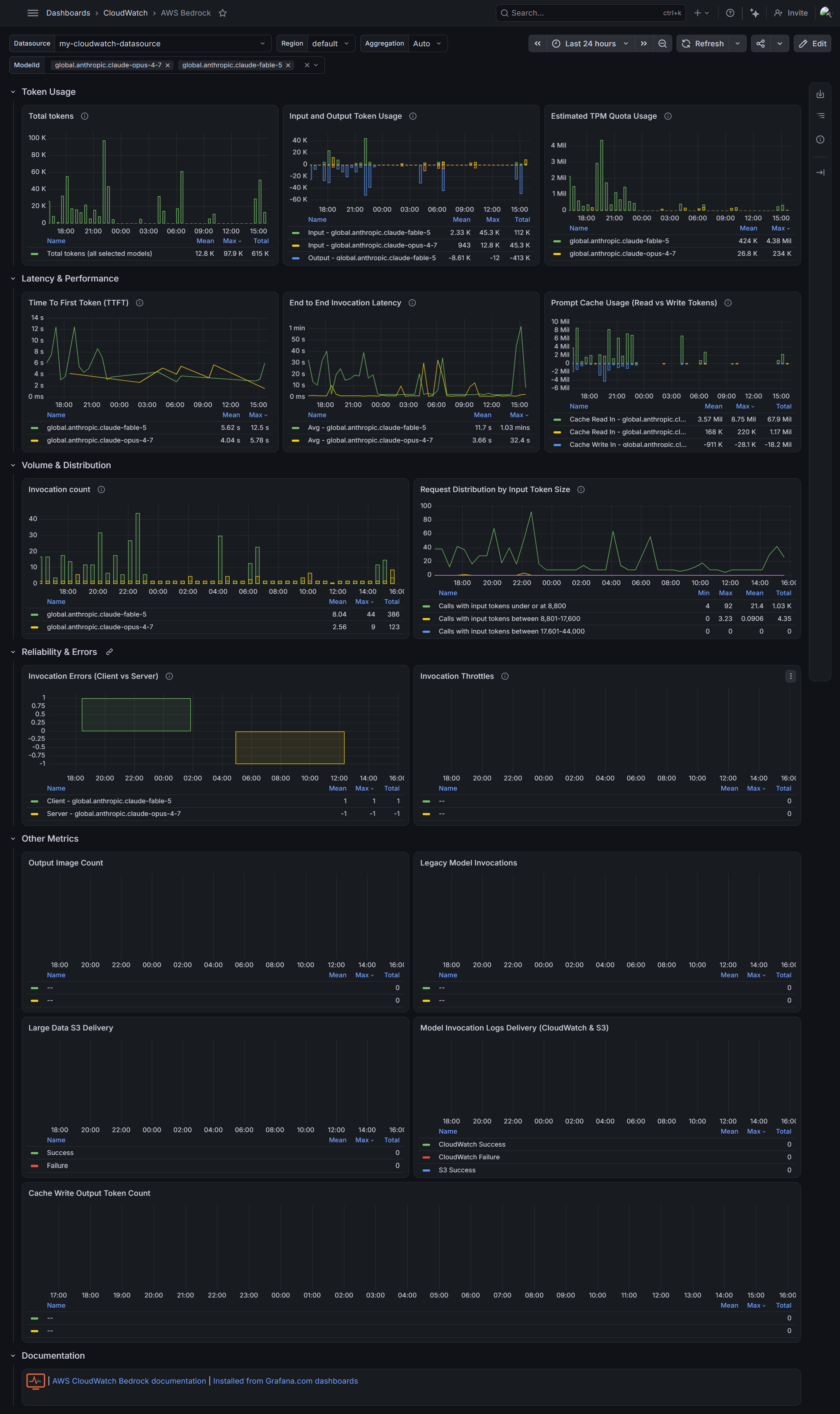Remove global.anthropic.claude-fable-5 from ModelId

tap(288, 65)
